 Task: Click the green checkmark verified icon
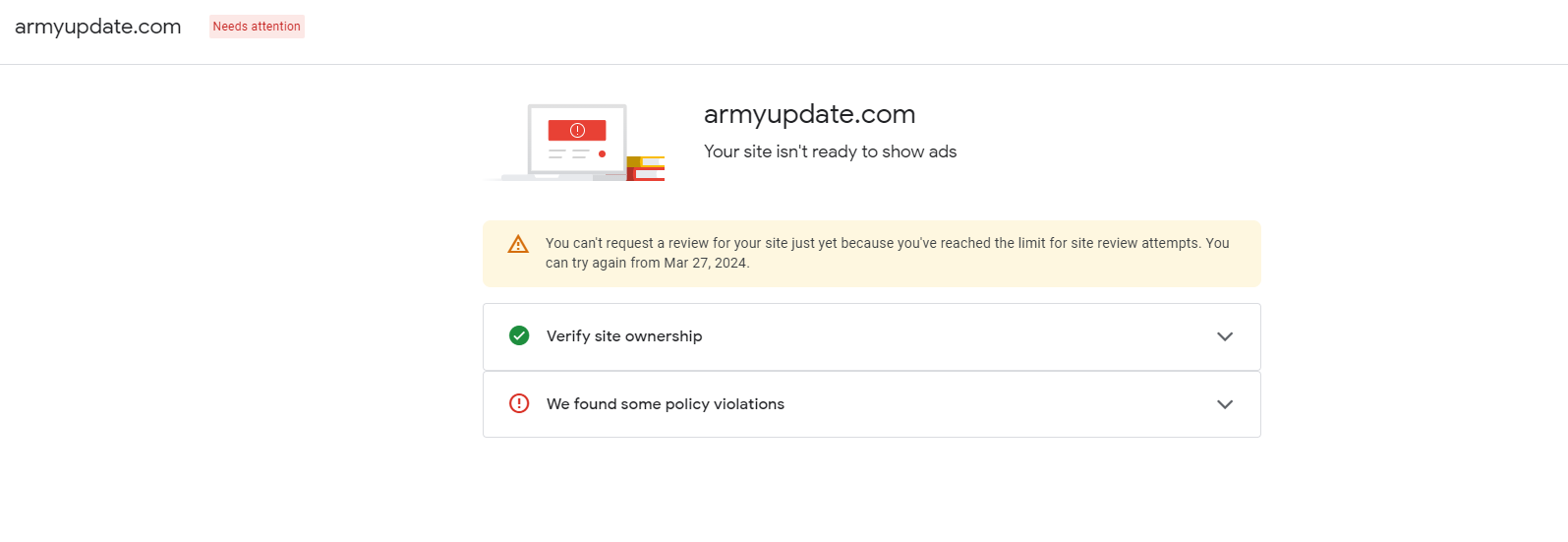click(x=519, y=335)
